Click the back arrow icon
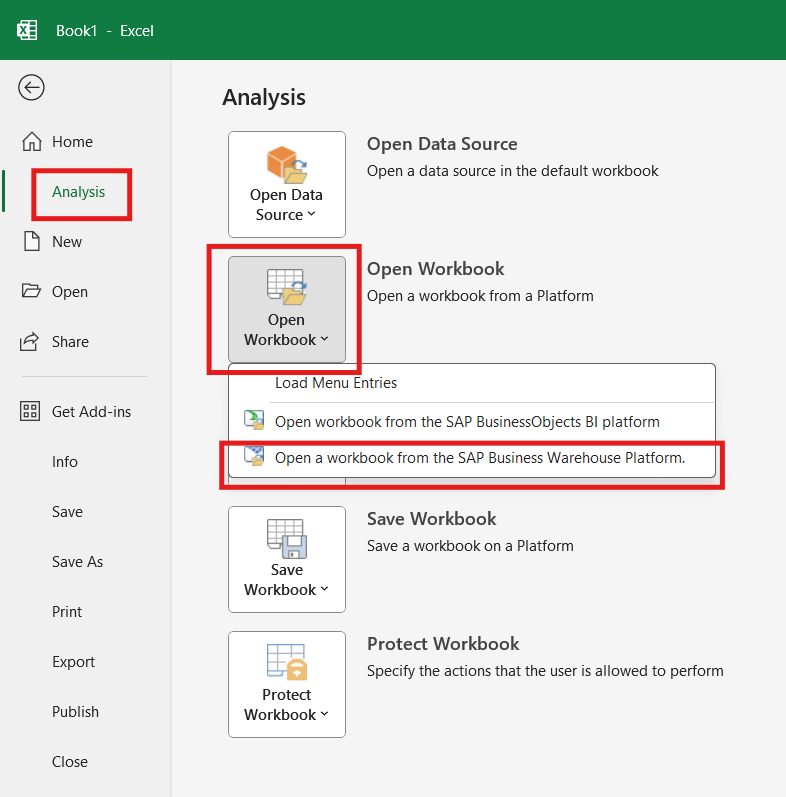 coord(31,88)
